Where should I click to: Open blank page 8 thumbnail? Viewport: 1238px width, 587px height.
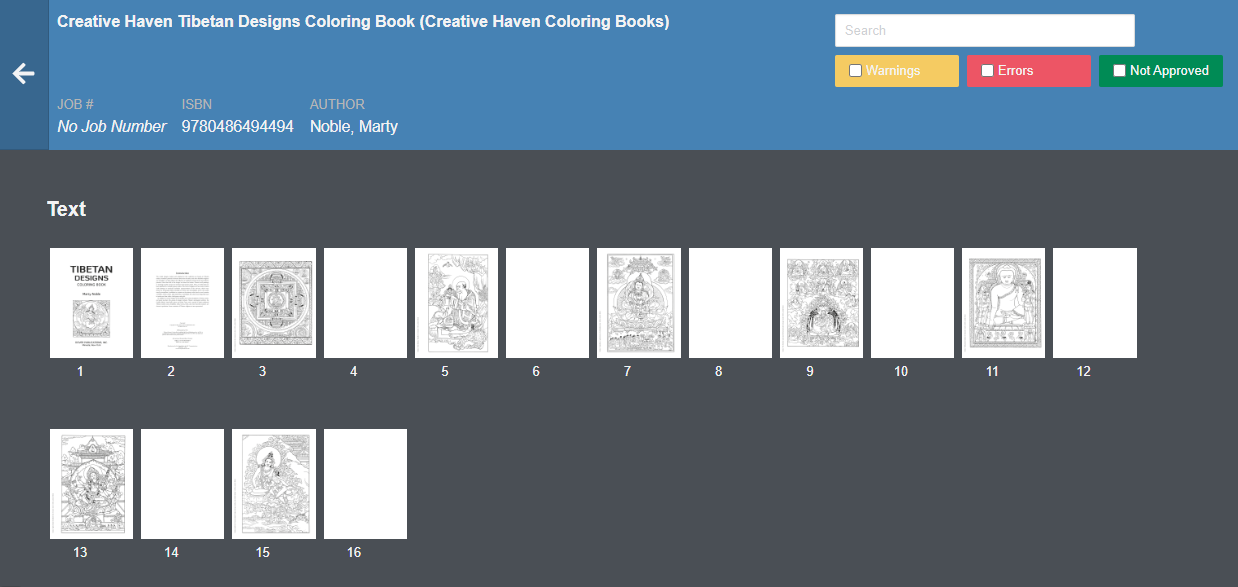click(x=730, y=303)
